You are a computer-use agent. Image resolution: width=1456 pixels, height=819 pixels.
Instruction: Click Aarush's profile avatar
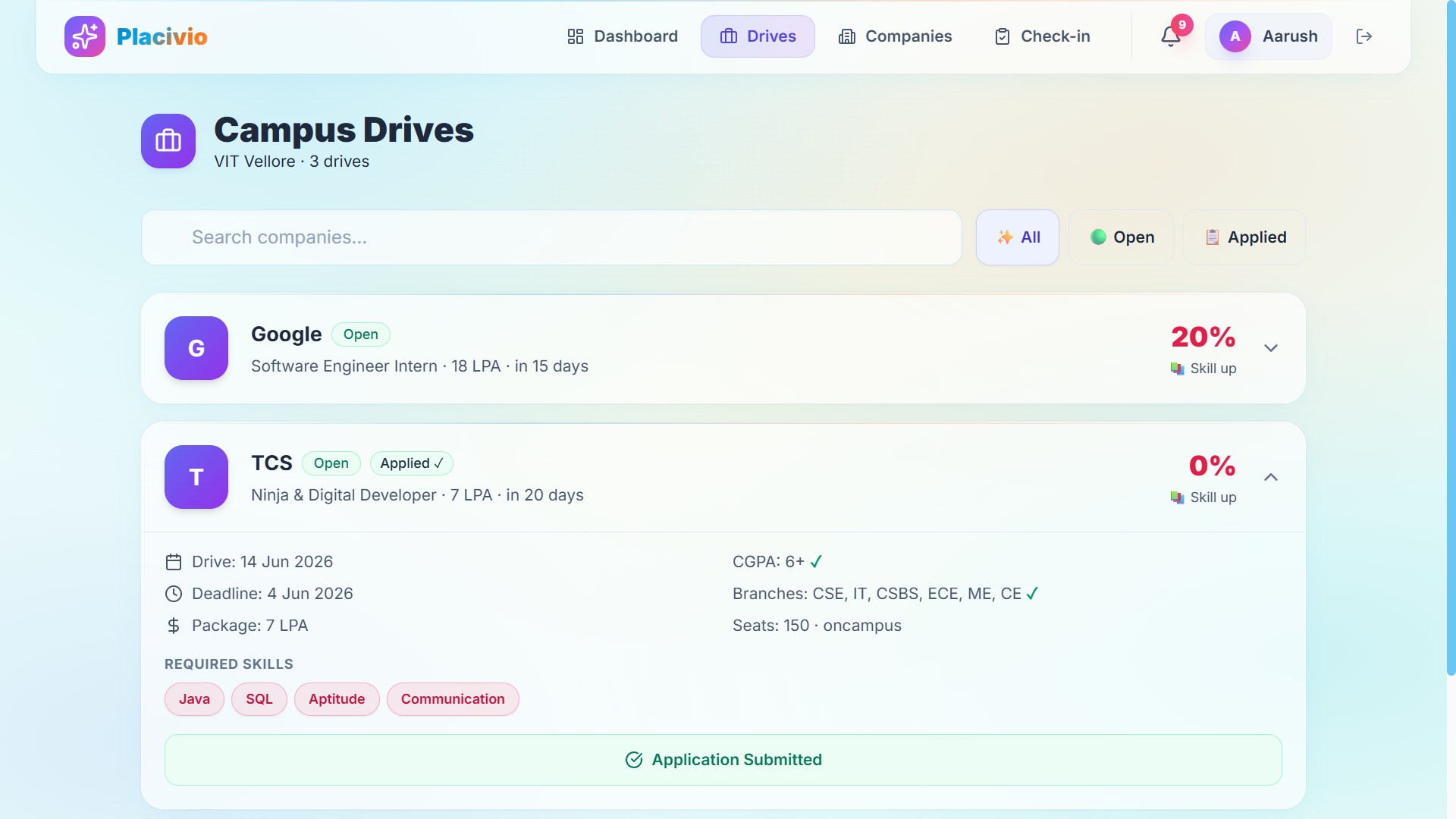point(1235,36)
